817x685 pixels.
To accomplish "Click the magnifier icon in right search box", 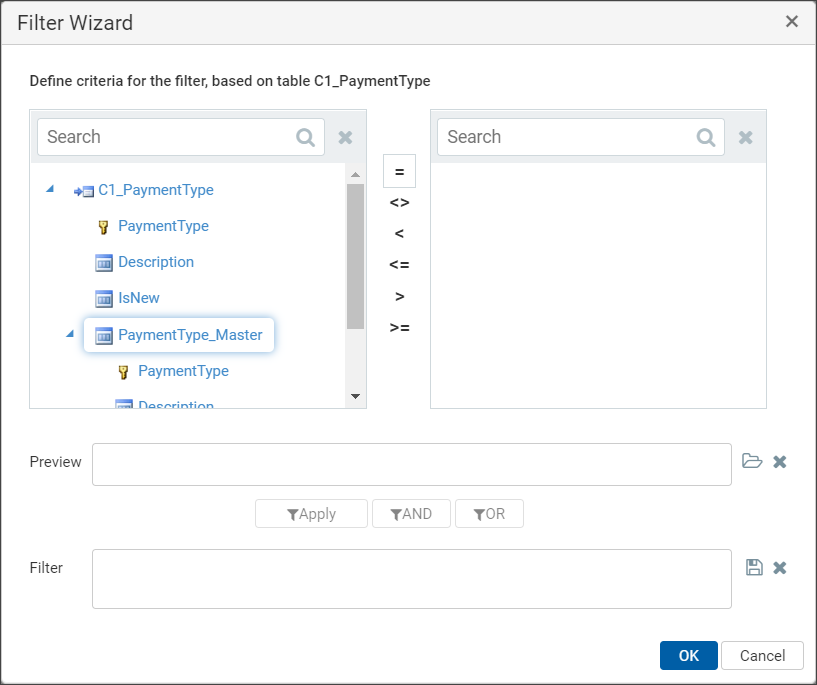I will 705,138.
